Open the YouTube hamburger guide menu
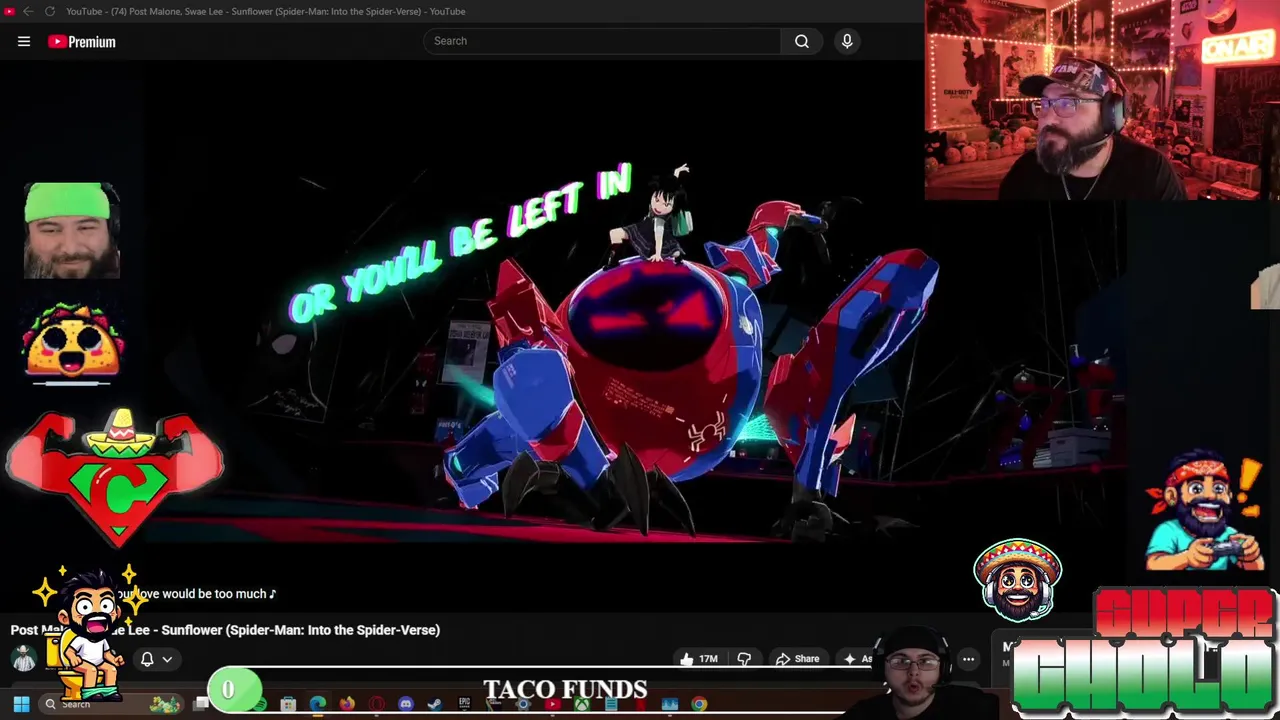The image size is (1280, 720). coord(24,41)
